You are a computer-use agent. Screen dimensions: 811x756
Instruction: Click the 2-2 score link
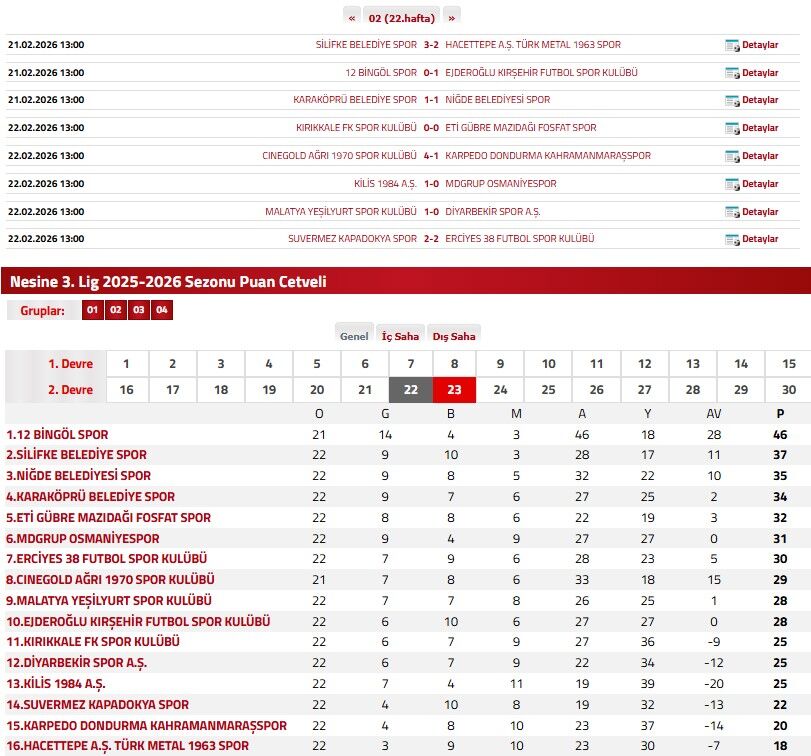431,238
